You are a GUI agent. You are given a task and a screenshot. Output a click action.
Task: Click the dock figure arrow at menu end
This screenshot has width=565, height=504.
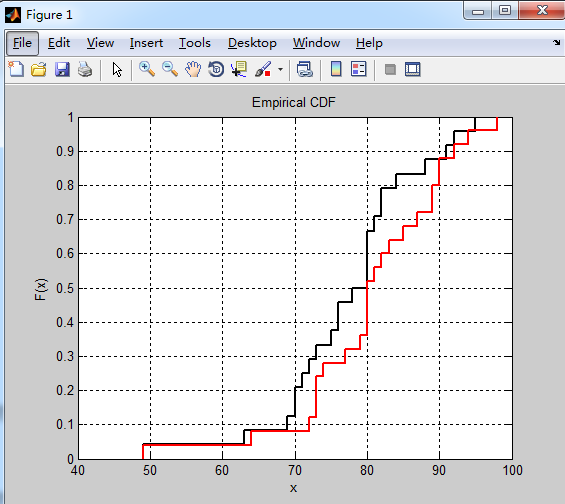point(557,43)
